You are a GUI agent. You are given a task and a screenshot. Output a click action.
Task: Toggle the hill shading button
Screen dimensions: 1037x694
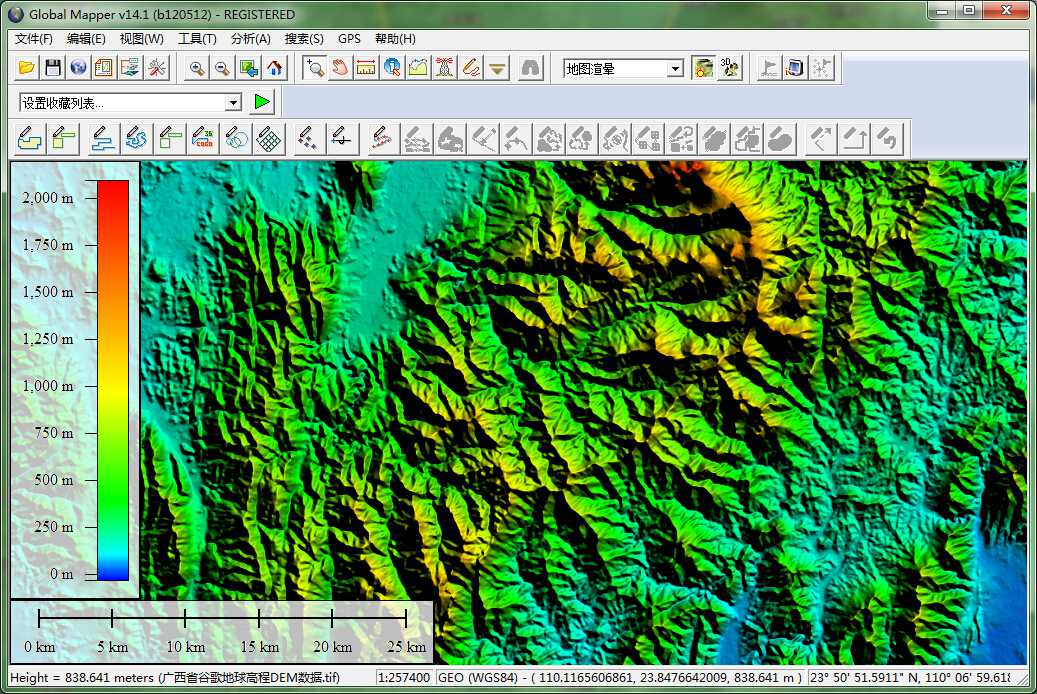703,67
